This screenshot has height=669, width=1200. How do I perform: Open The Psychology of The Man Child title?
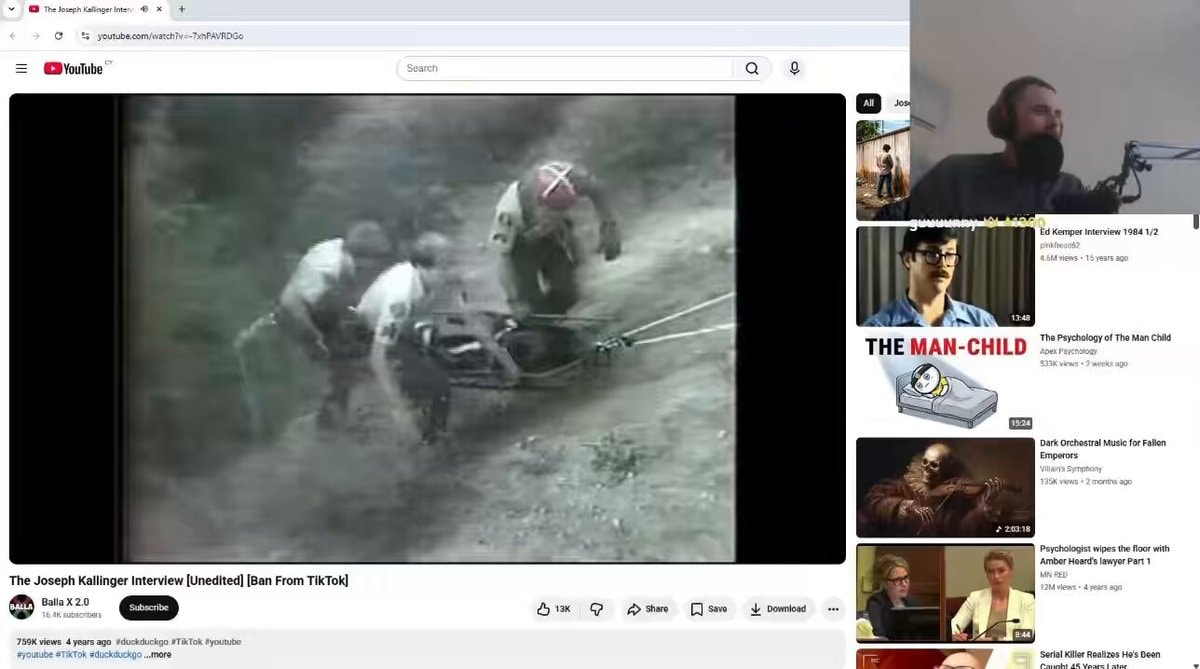tap(1105, 338)
